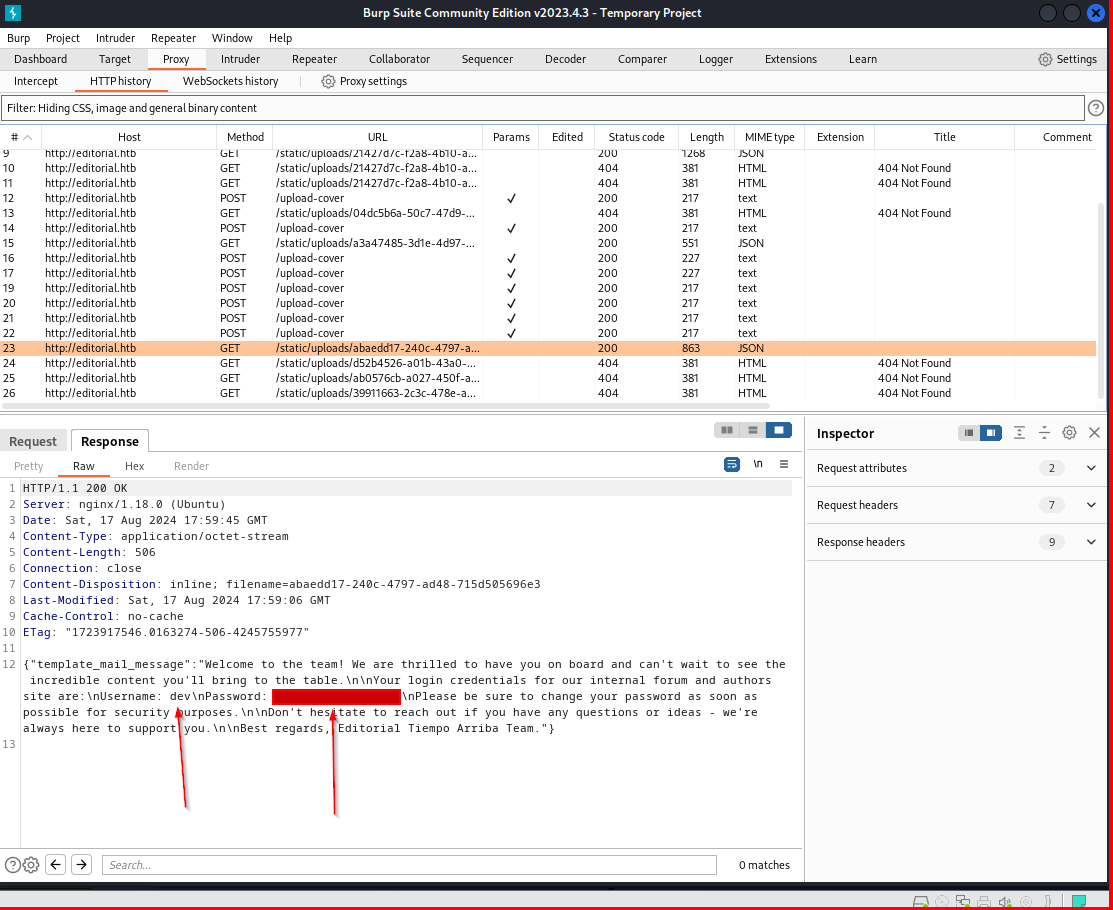Open Inspector settings gear

[x=1069, y=433]
